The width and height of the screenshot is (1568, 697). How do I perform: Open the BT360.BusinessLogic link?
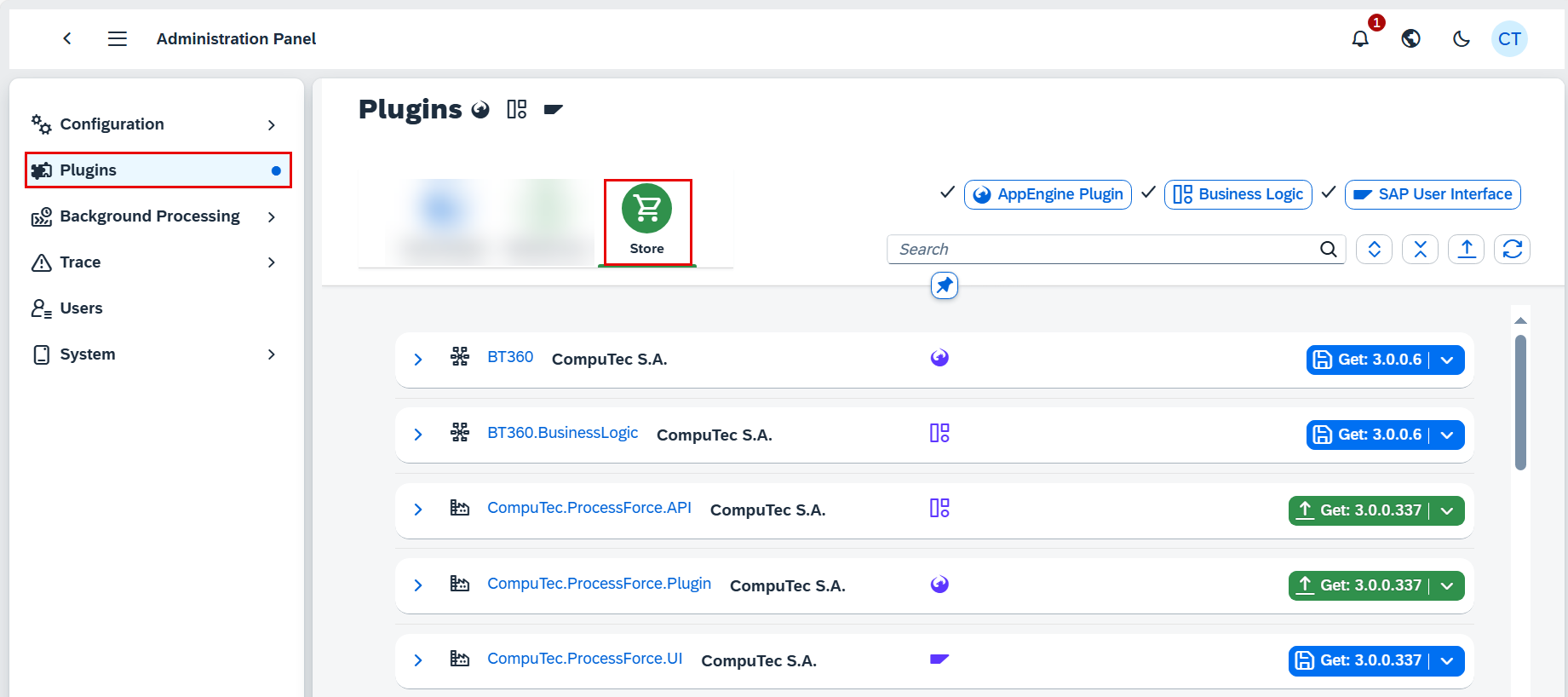click(562, 433)
